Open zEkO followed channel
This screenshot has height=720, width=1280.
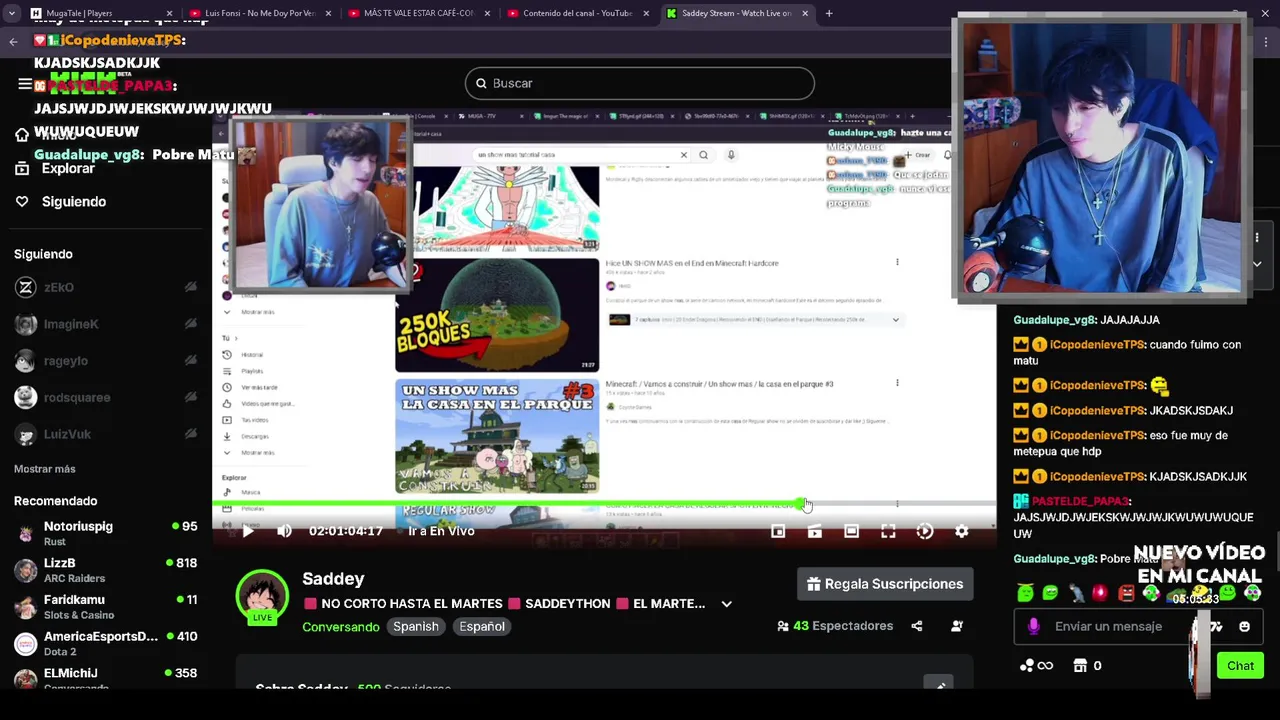105,287
